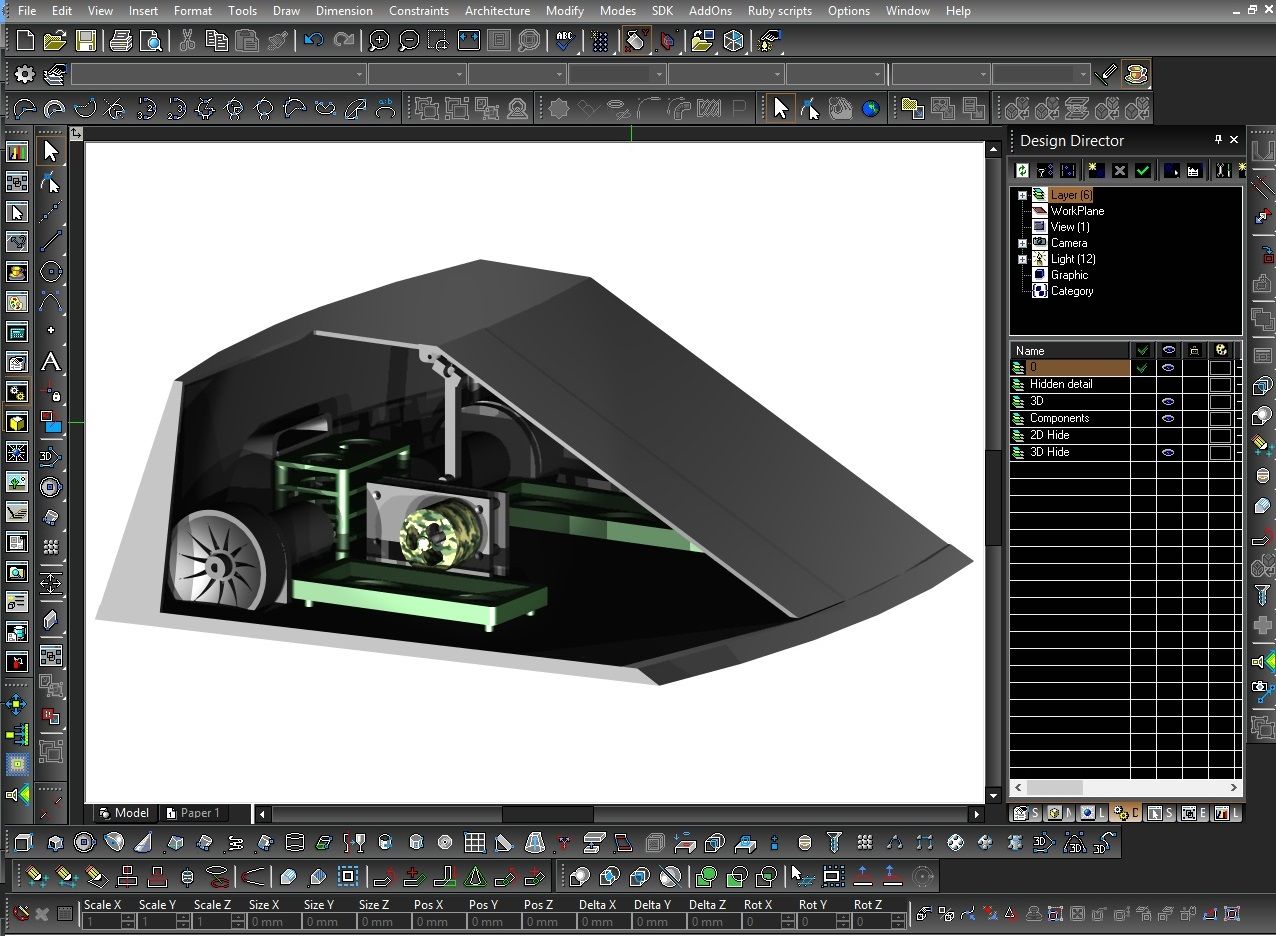Undo the last action

[x=312, y=41]
